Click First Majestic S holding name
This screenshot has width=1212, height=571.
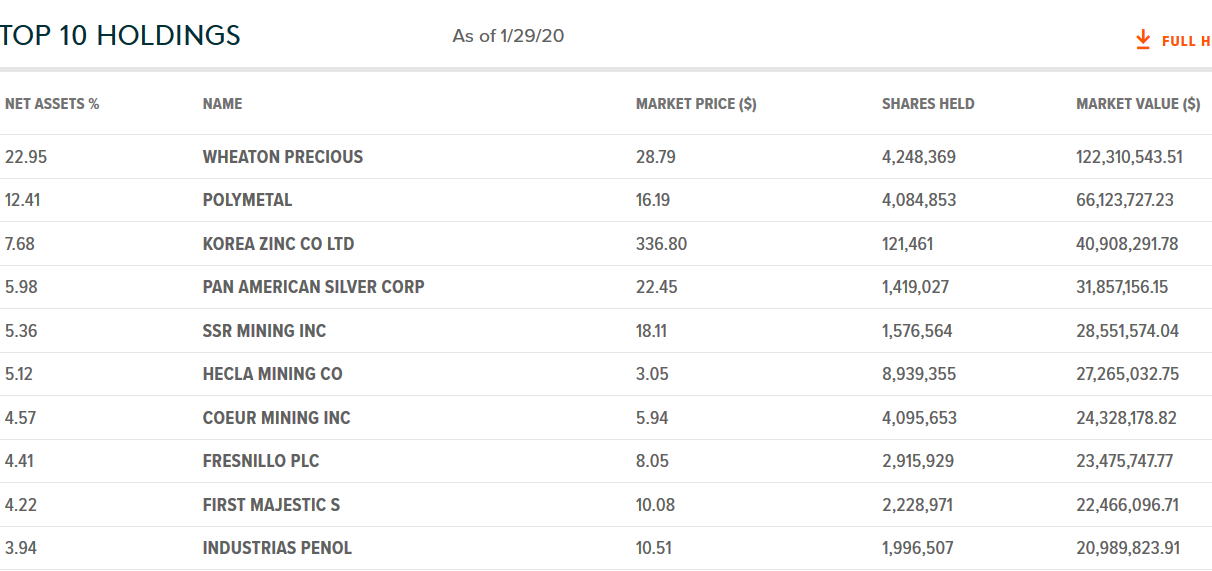click(271, 505)
